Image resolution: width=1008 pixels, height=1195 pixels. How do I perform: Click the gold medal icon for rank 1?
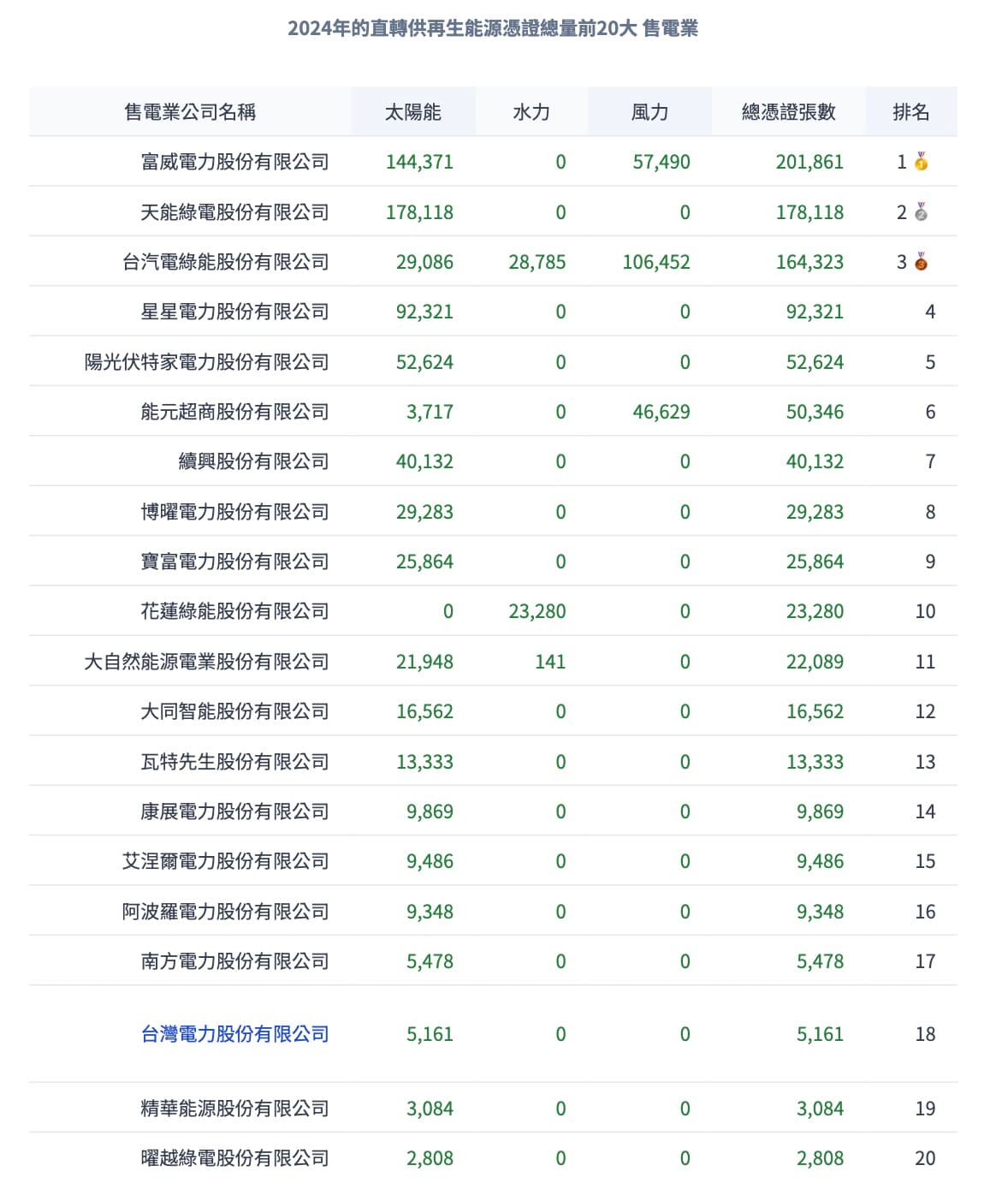click(x=921, y=162)
